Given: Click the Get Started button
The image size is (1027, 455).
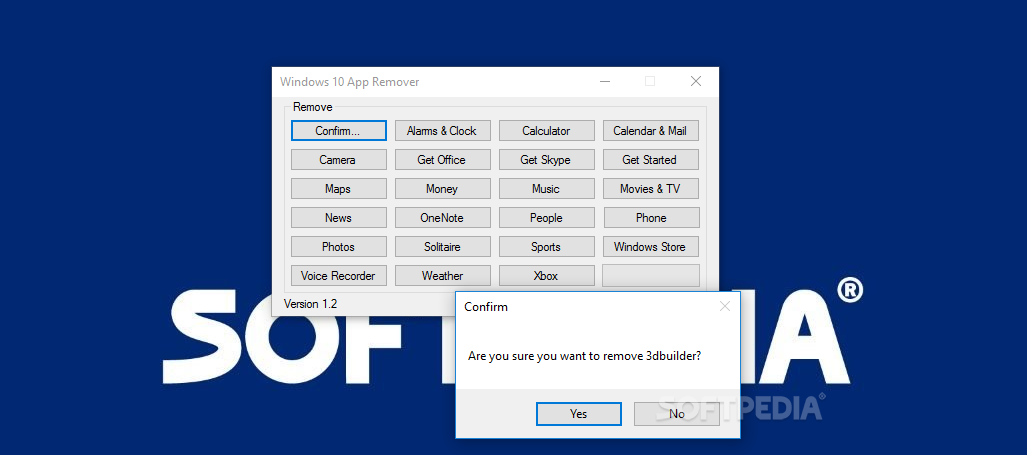Looking at the screenshot, I should click(x=650, y=159).
